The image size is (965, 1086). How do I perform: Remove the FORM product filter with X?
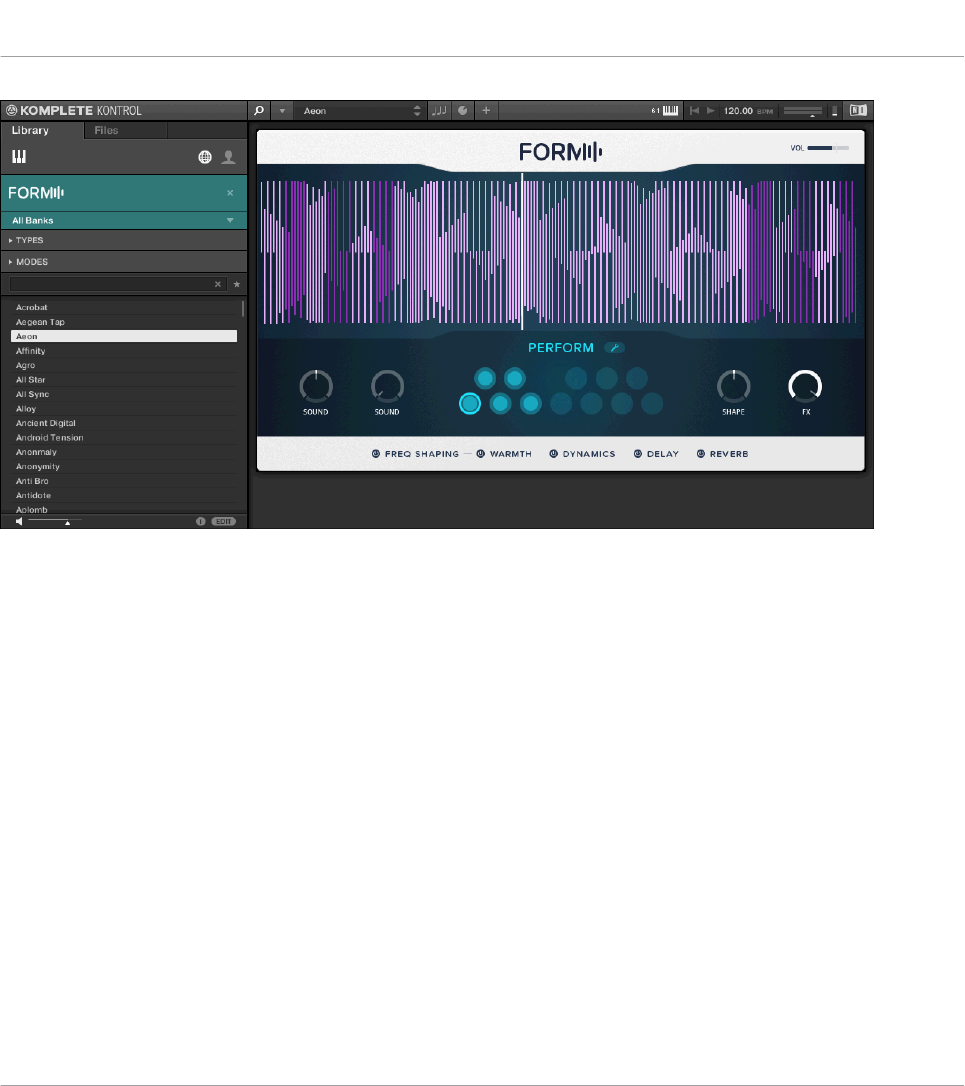(230, 193)
